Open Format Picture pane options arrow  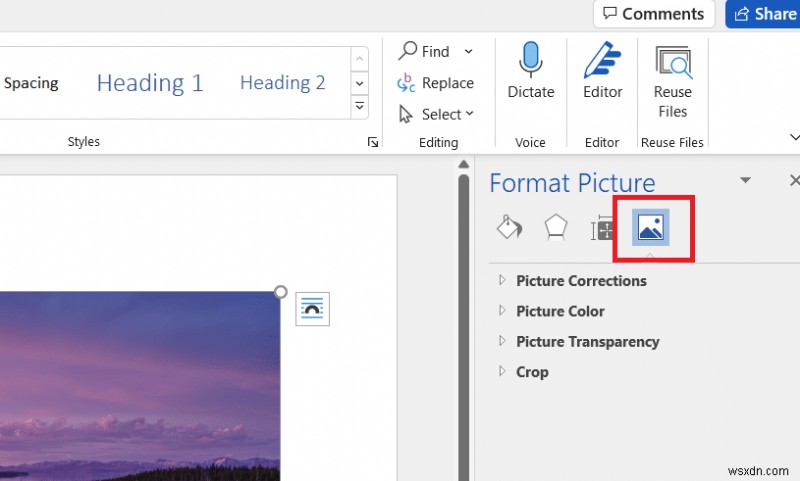pyautogui.click(x=745, y=181)
